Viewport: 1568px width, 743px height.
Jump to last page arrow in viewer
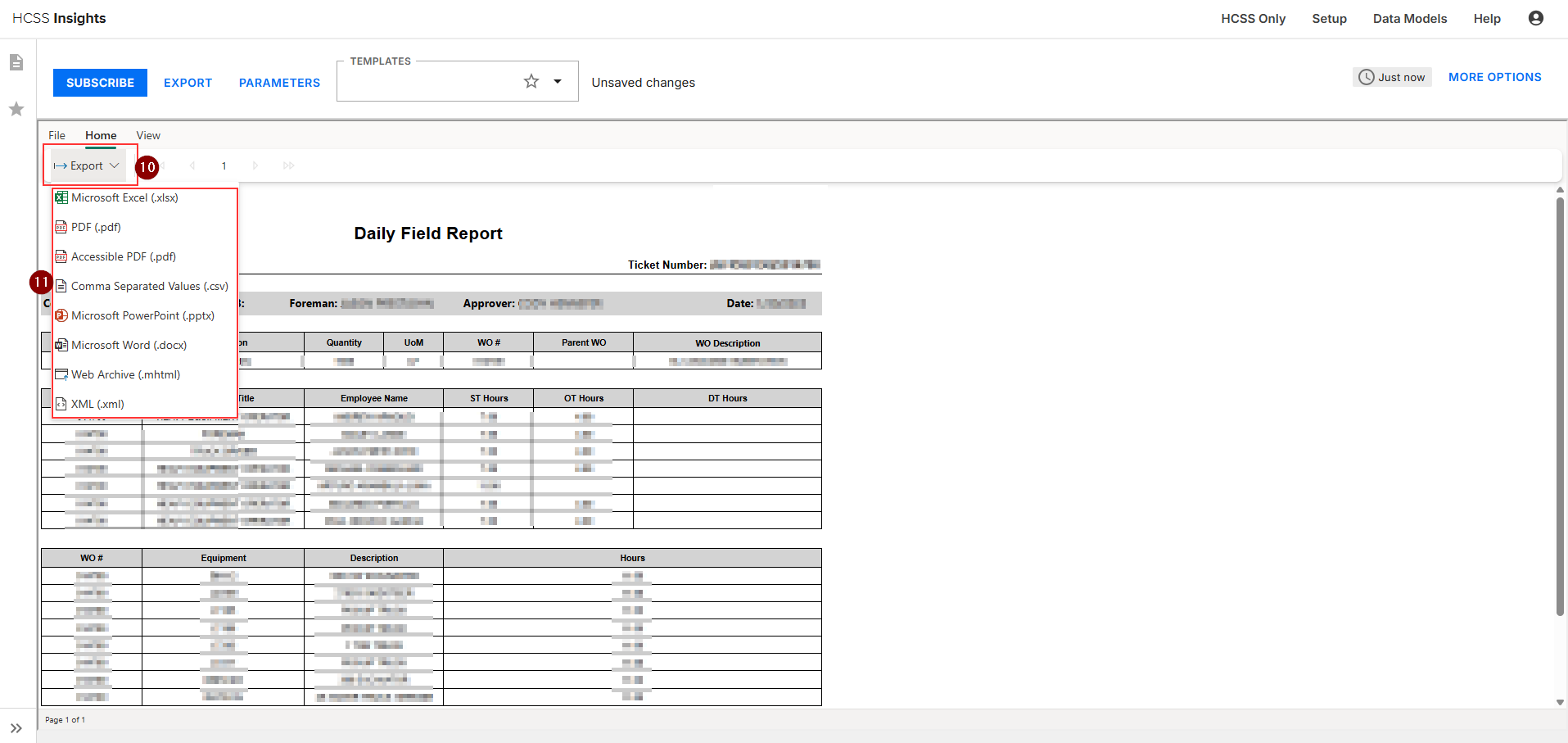(288, 165)
